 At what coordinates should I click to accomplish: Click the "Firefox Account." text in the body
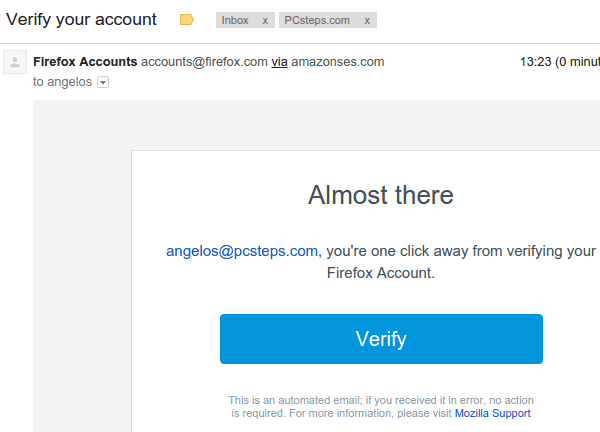(x=381, y=272)
